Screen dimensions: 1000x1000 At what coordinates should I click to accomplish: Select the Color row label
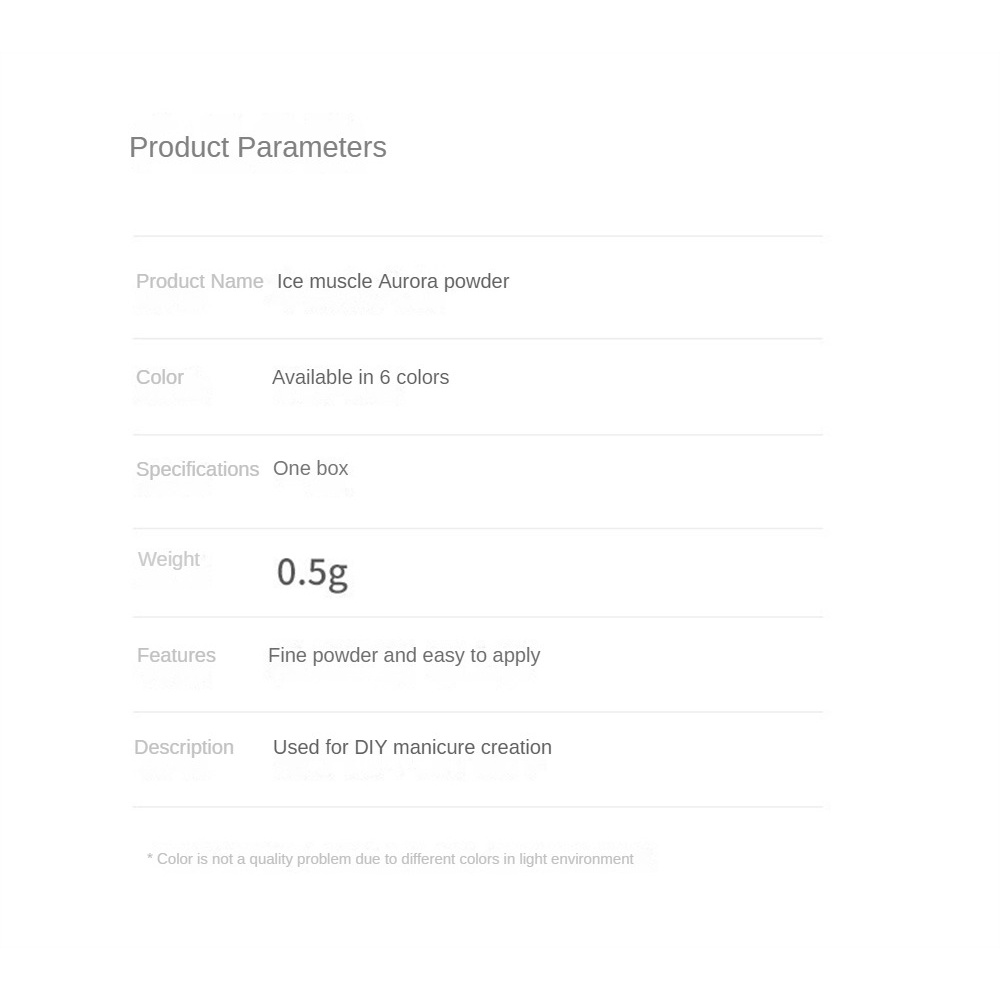click(x=160, y=378)
